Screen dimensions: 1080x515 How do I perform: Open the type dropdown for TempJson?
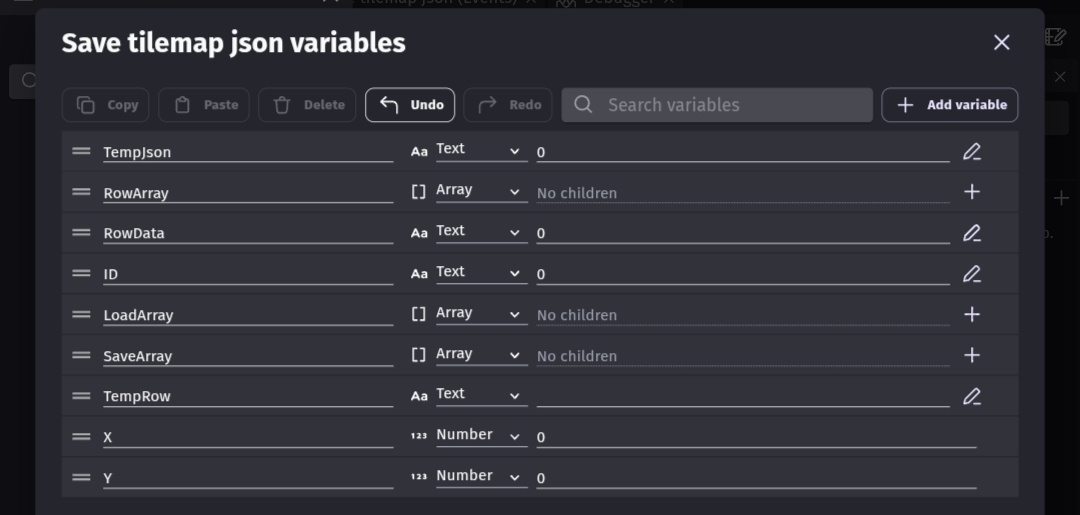480,151
